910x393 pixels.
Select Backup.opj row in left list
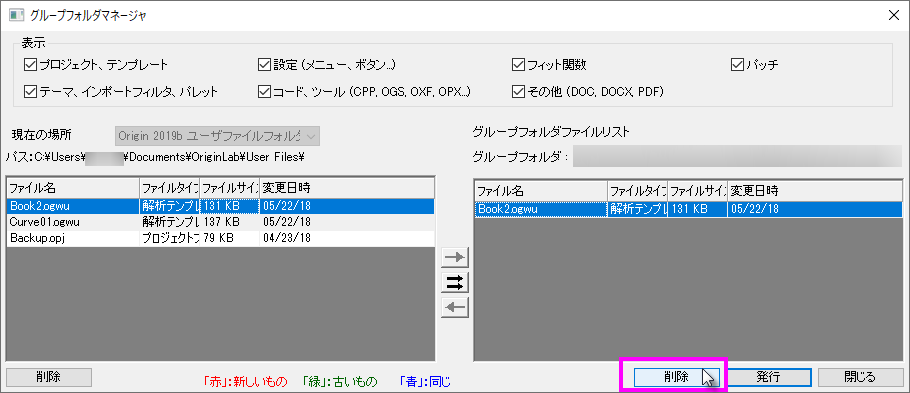(221, 238)
